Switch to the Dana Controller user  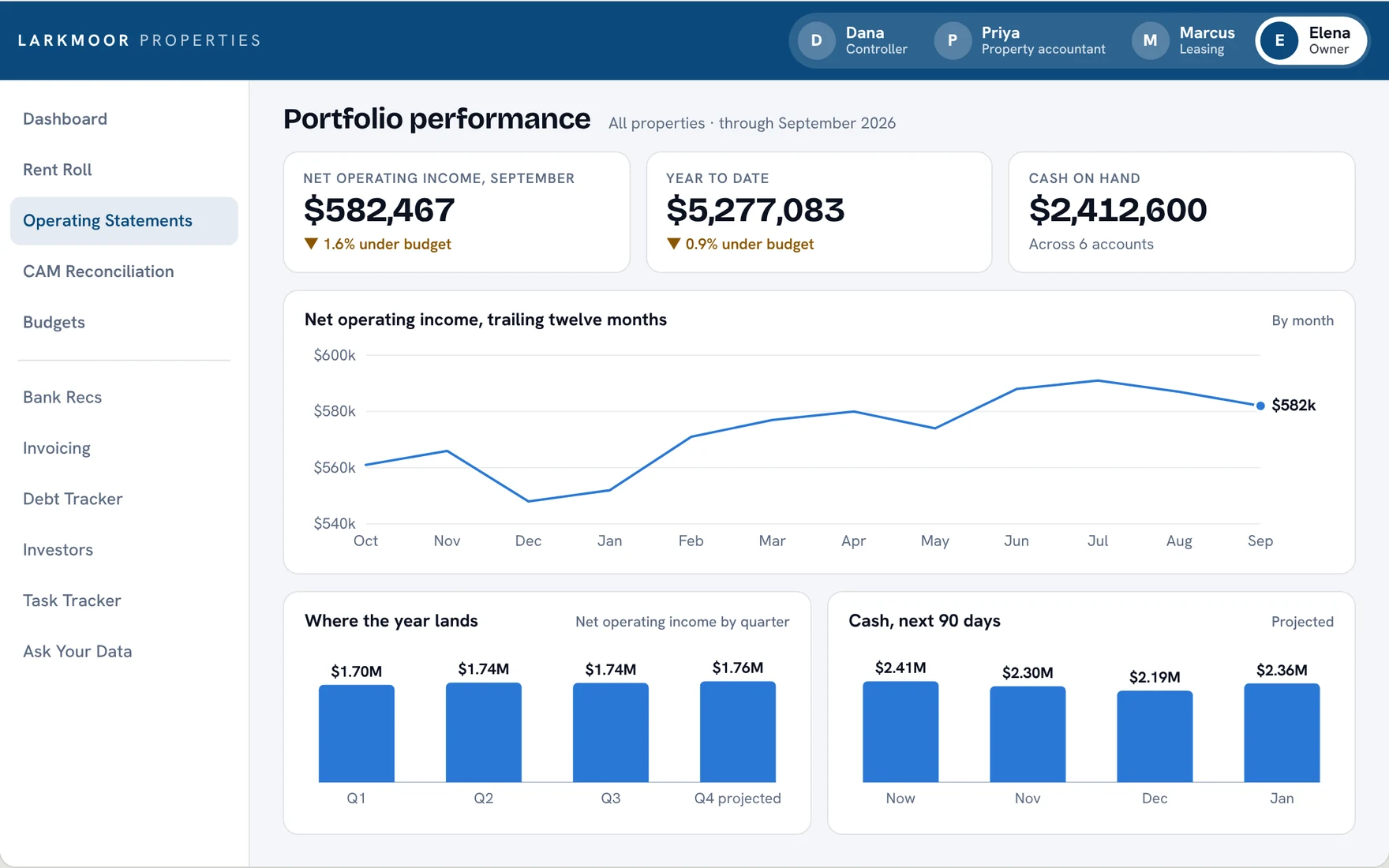click(855, 40)
